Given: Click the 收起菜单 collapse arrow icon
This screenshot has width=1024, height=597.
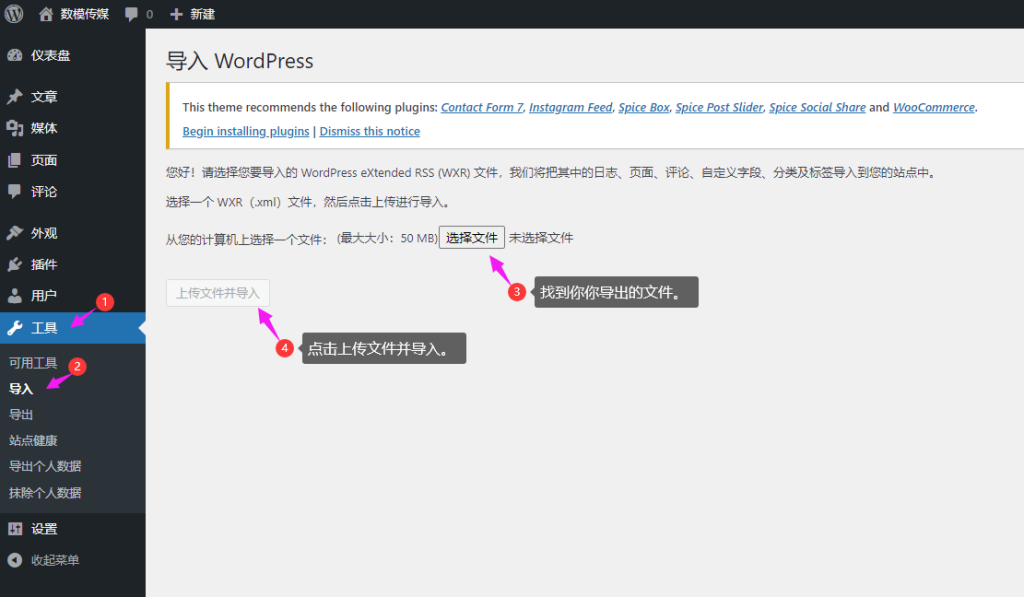Looking at the screenshot, I should pyautogui.click(x=14, y=560).
